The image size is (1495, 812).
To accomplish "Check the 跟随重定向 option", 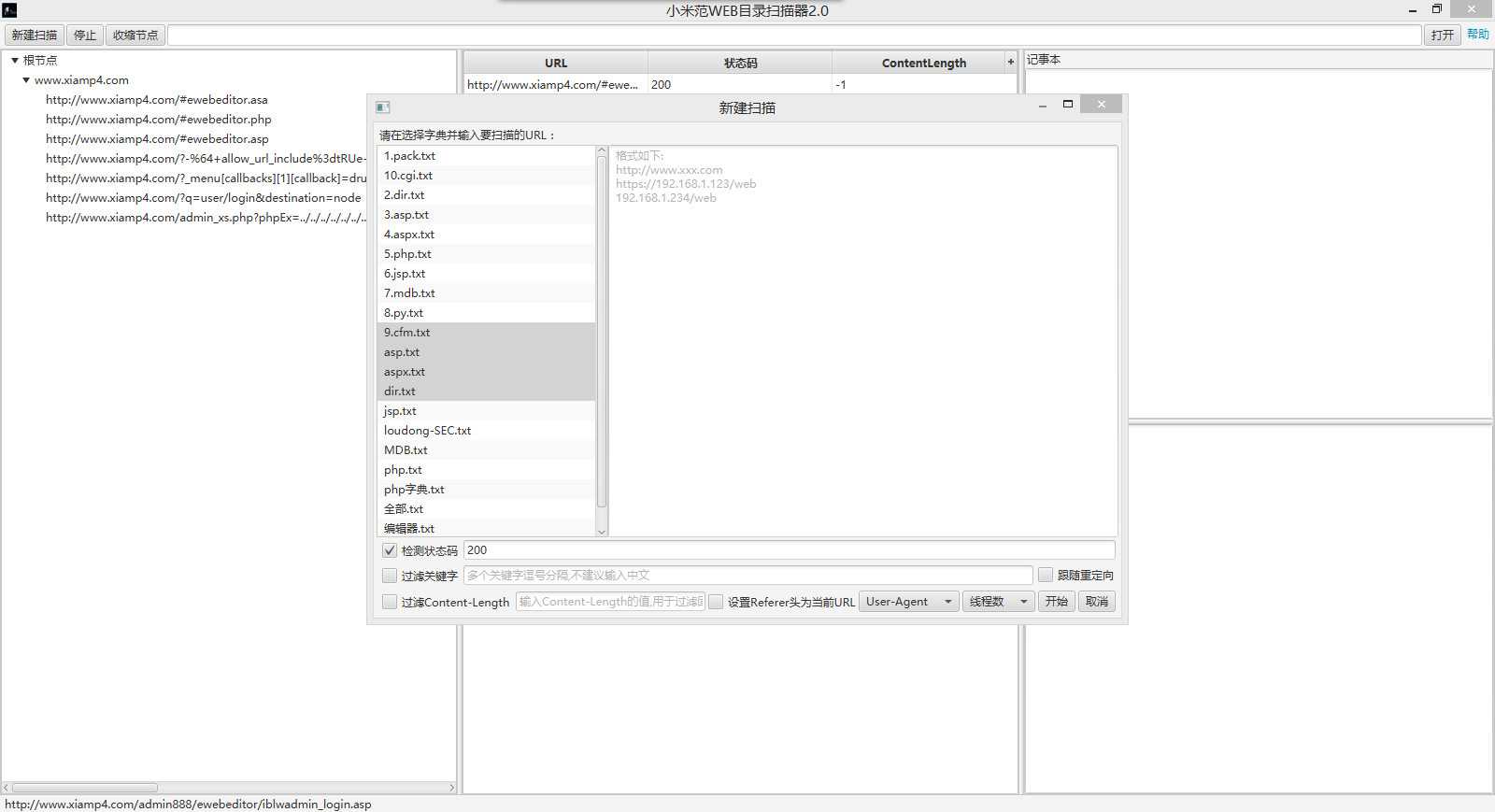I will 1046,575.
